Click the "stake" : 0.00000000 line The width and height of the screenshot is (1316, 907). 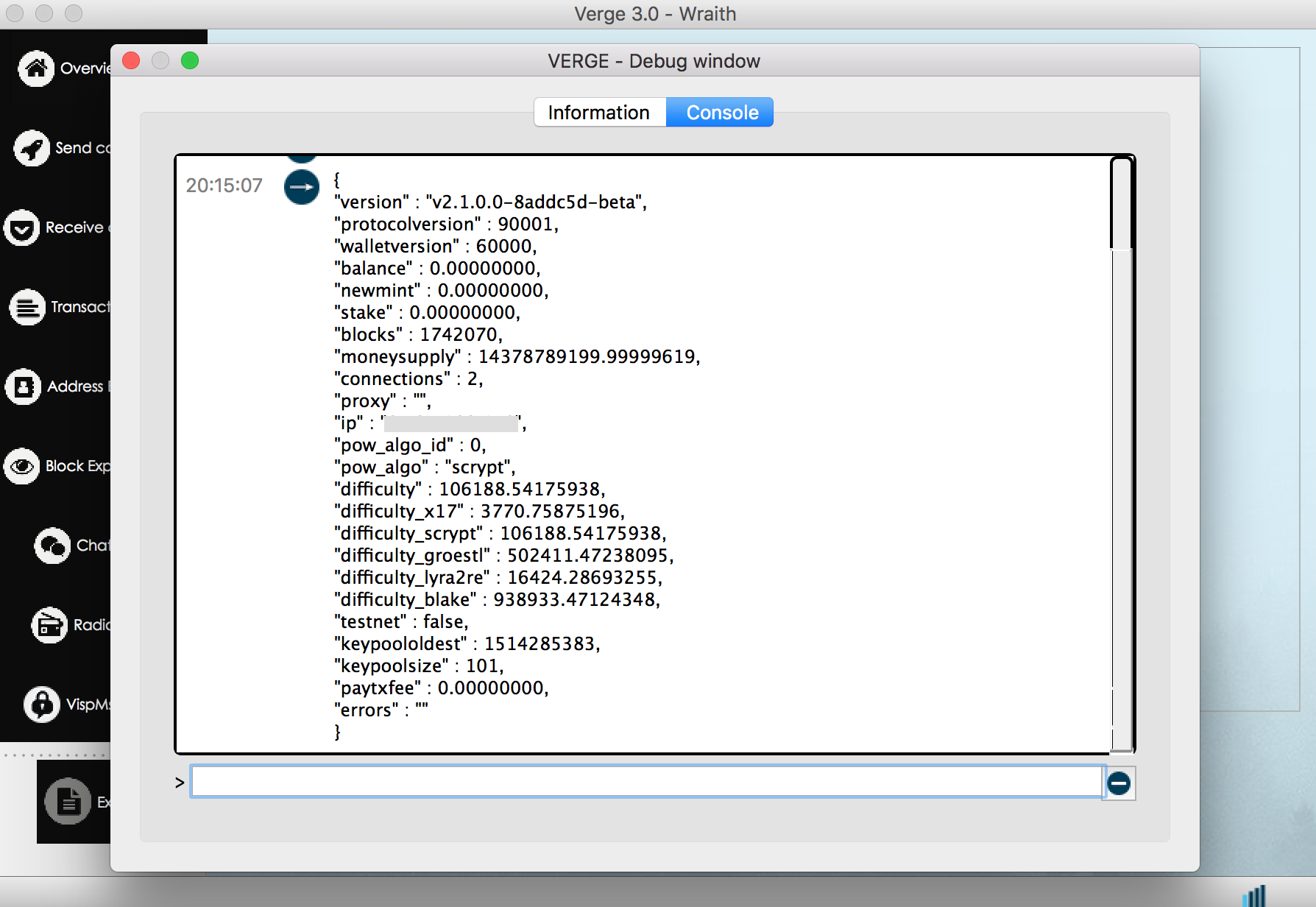click(x=427, y=312)
